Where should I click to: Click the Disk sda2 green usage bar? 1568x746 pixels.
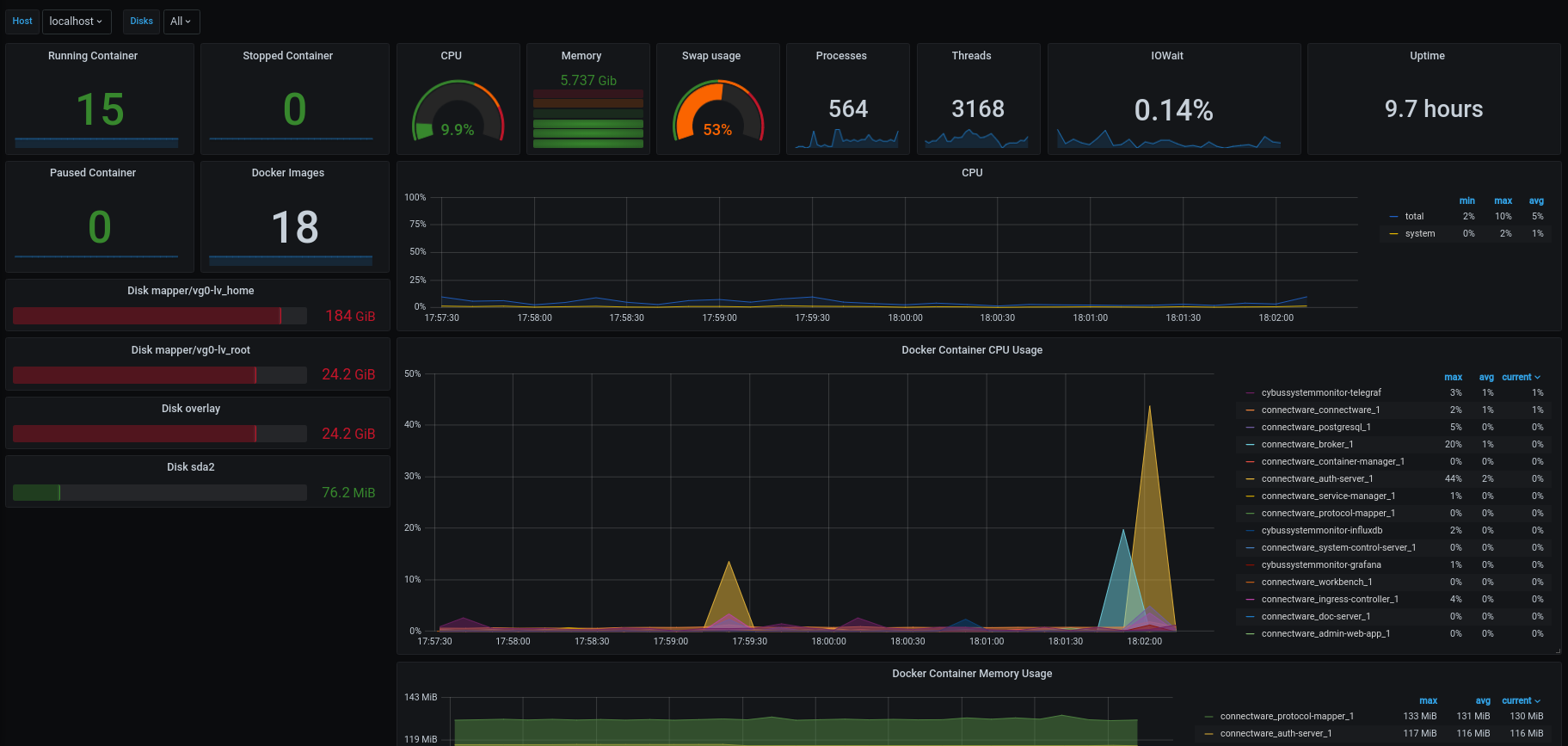160,492
